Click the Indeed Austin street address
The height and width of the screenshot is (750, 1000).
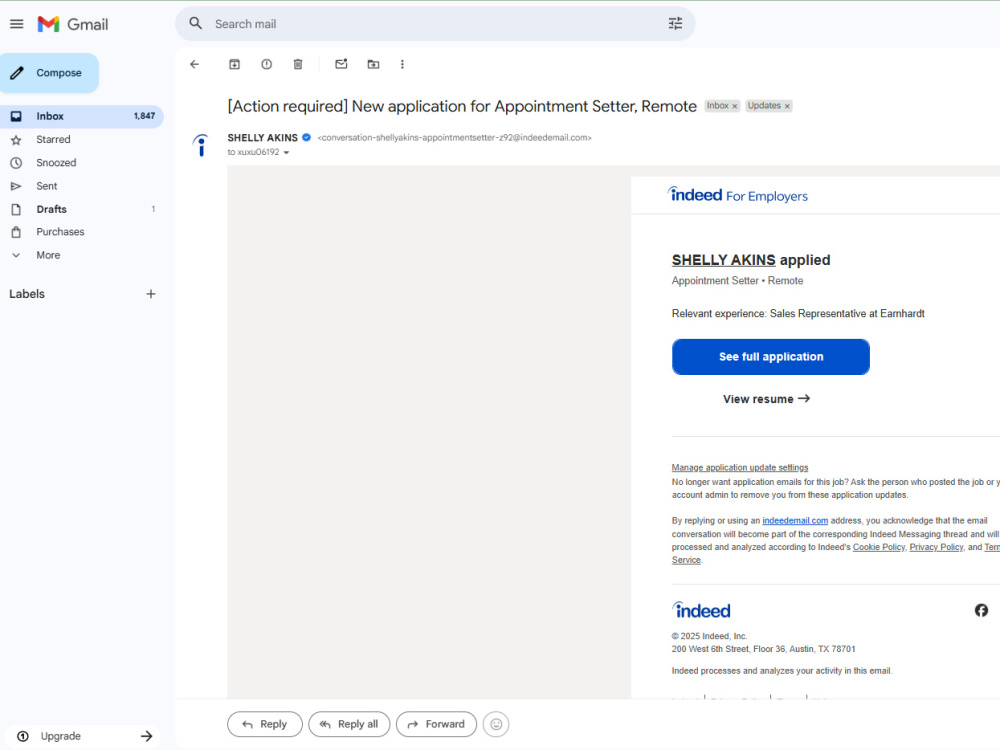tap(763, 649)
